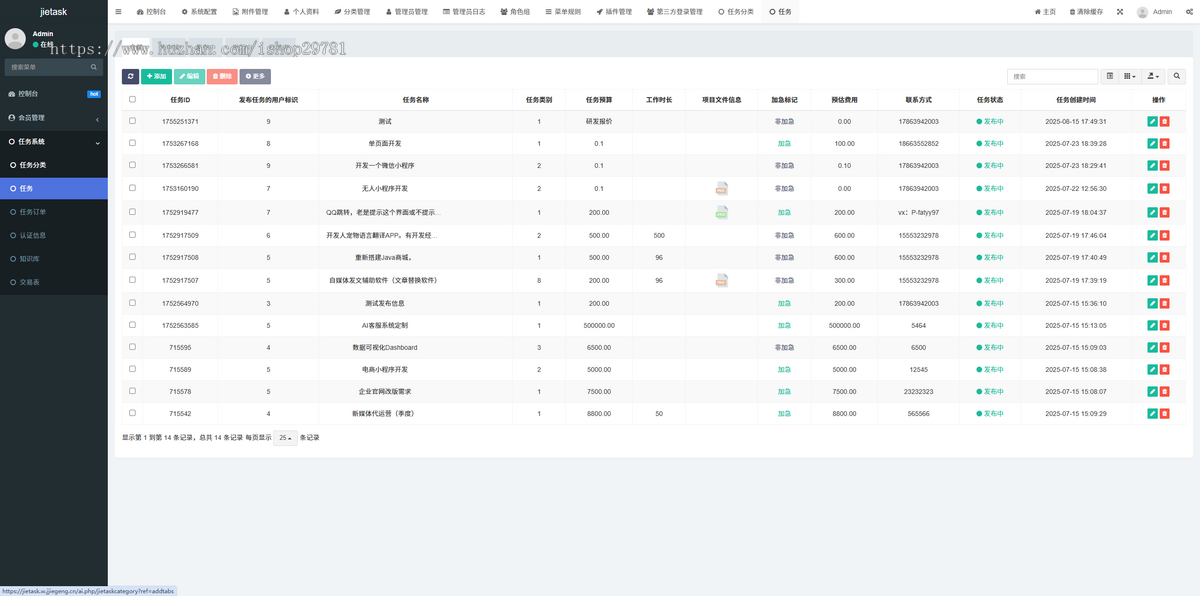Edit task 1755251371 with the green pencil icon
The height and width of the screenshot is (596, 1200).
coord(1152,121)
